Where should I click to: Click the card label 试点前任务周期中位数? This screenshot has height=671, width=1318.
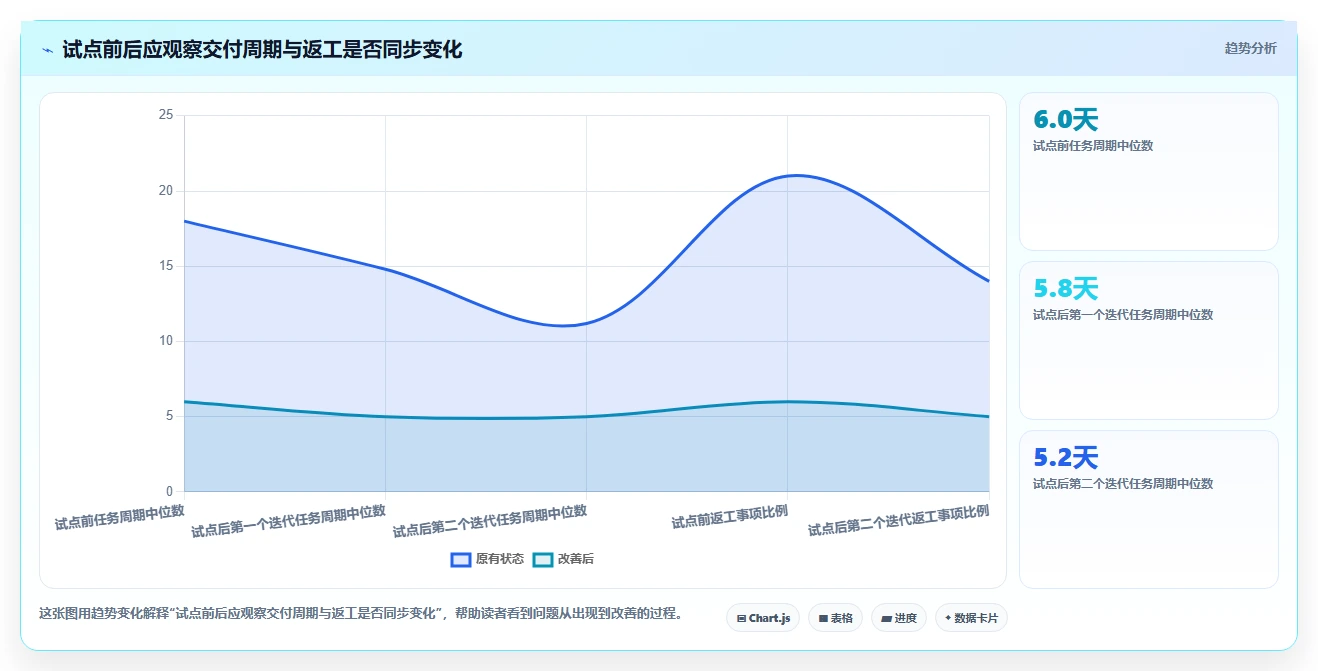coord(1093,145)
